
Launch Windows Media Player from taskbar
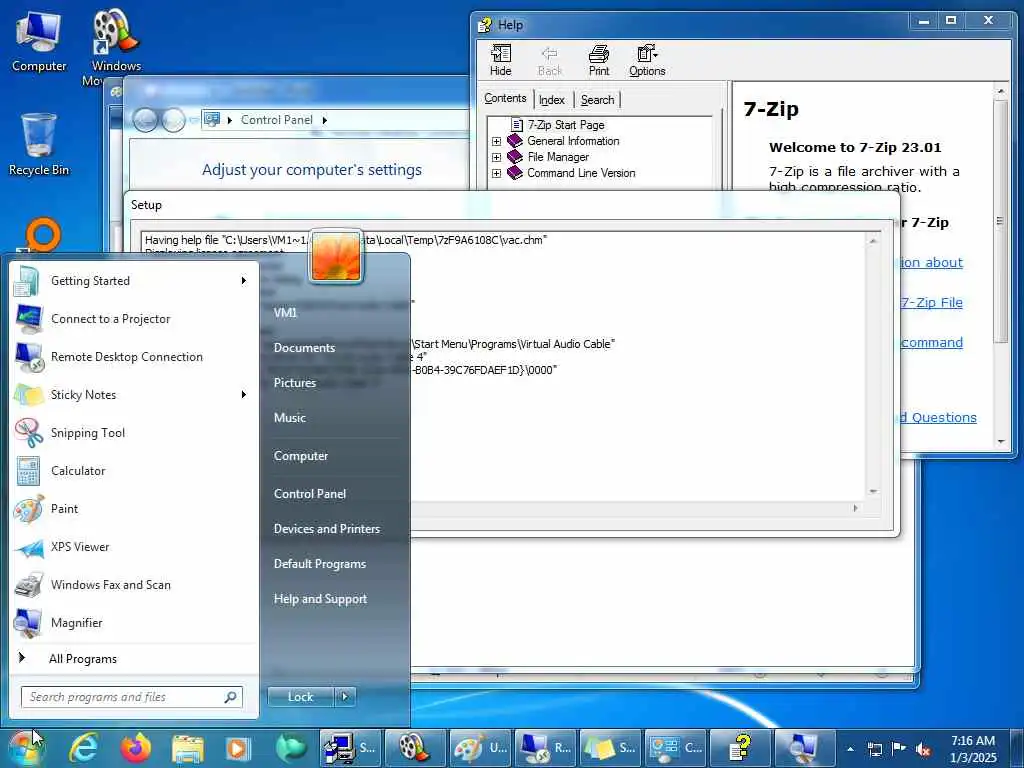coord(238,748)
